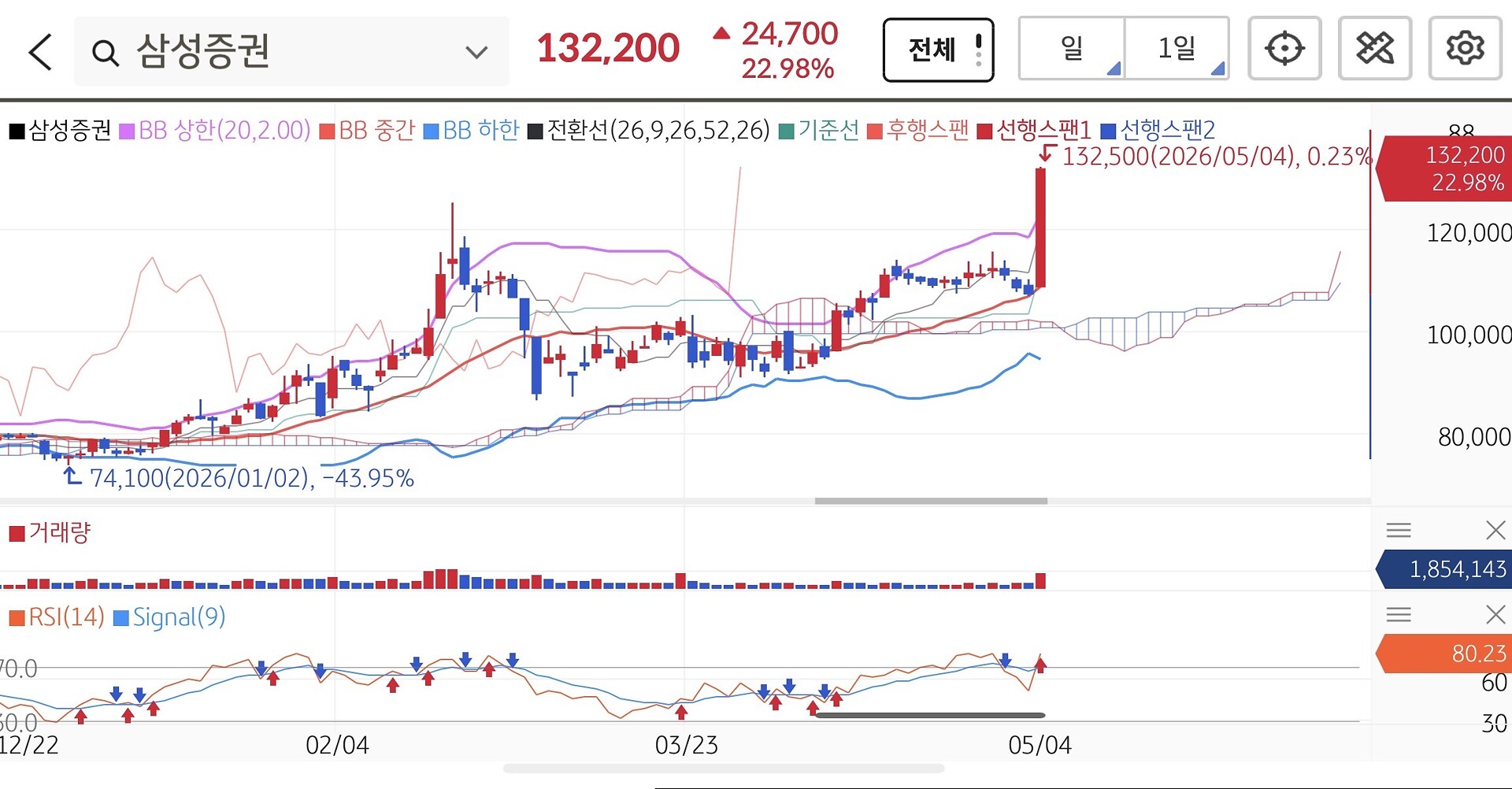Tap the 선행스팬1 legend label
The height and width of the screenshot is (789, 1512).
[1043, 130]
